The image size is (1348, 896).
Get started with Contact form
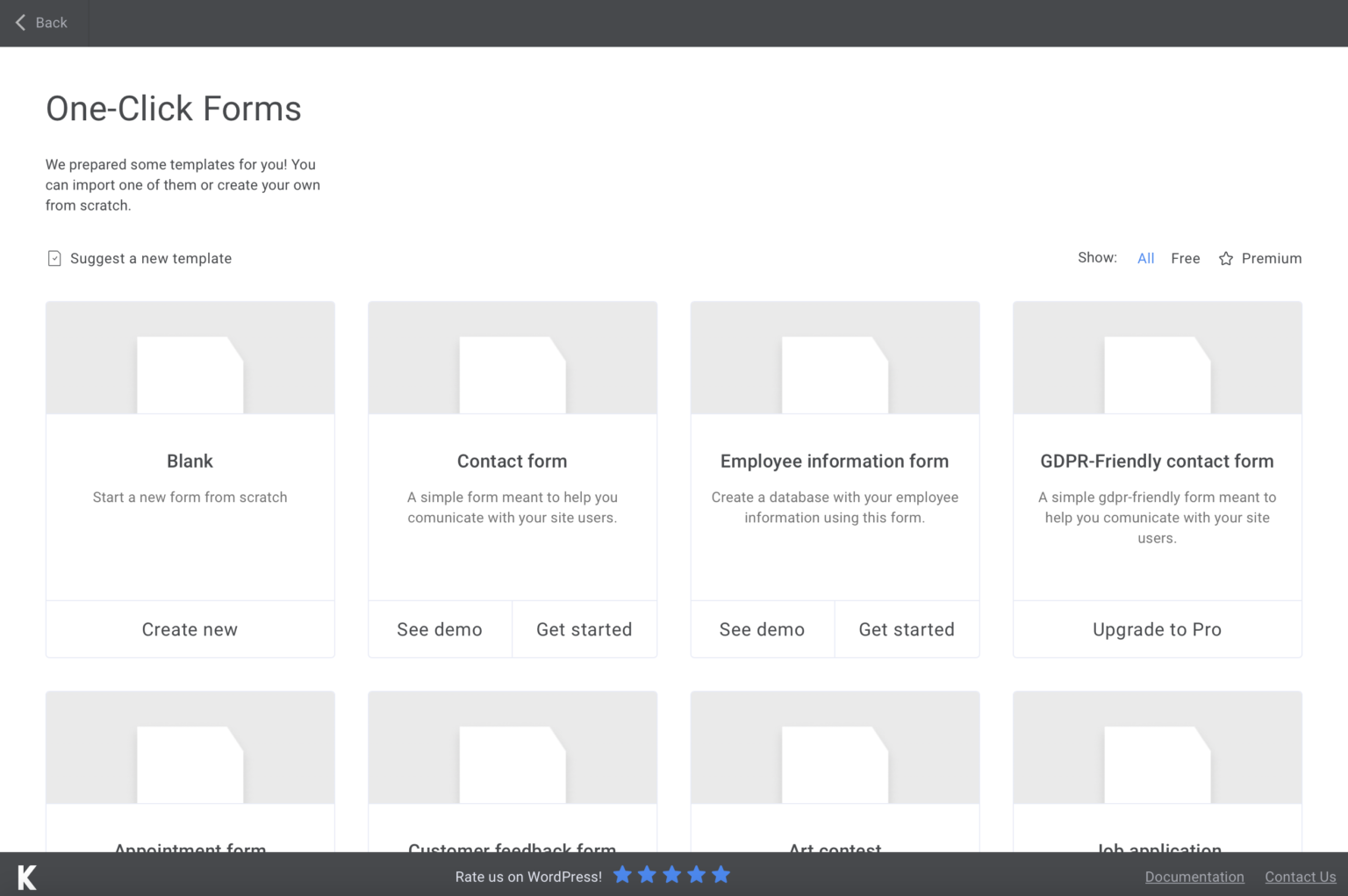(x=584, y=629)
